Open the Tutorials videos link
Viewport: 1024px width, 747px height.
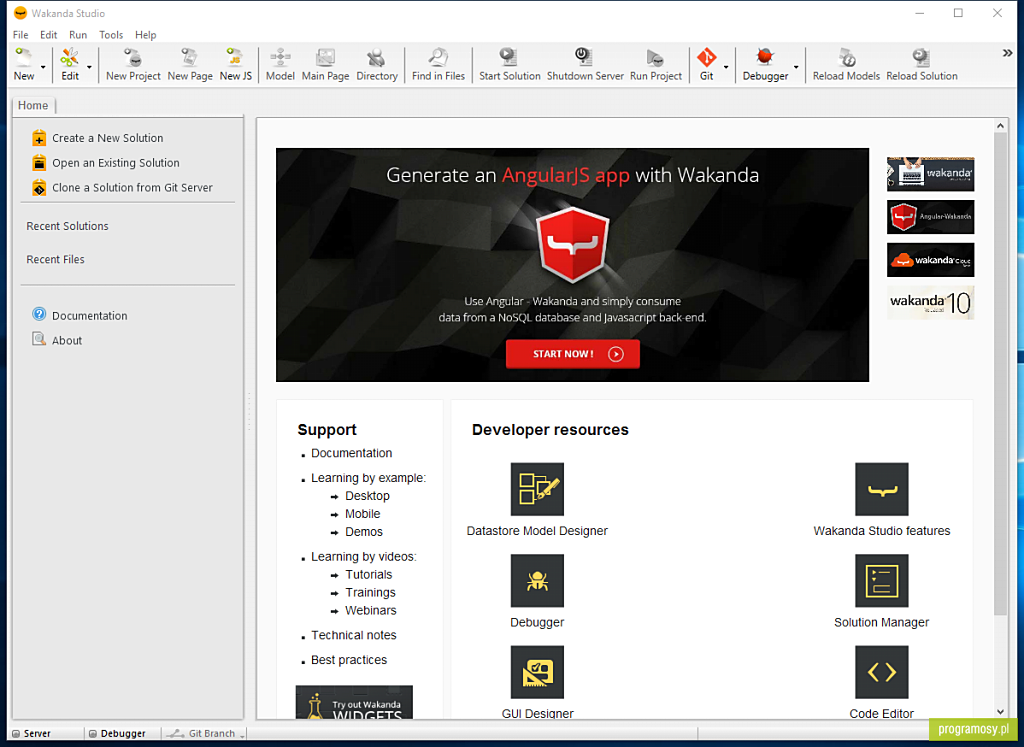[368, 575]
